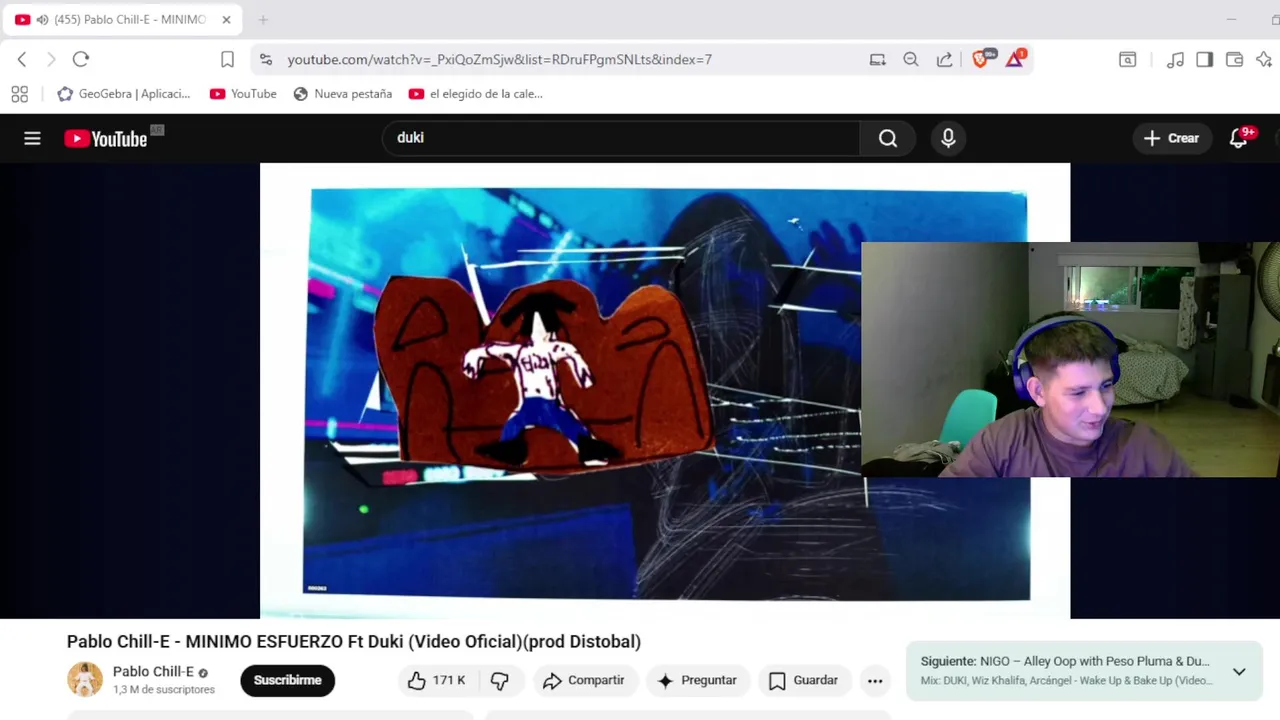Open the el elegido de la cale bookmark
The image size is (1280, 720).
tap(476, 94)
